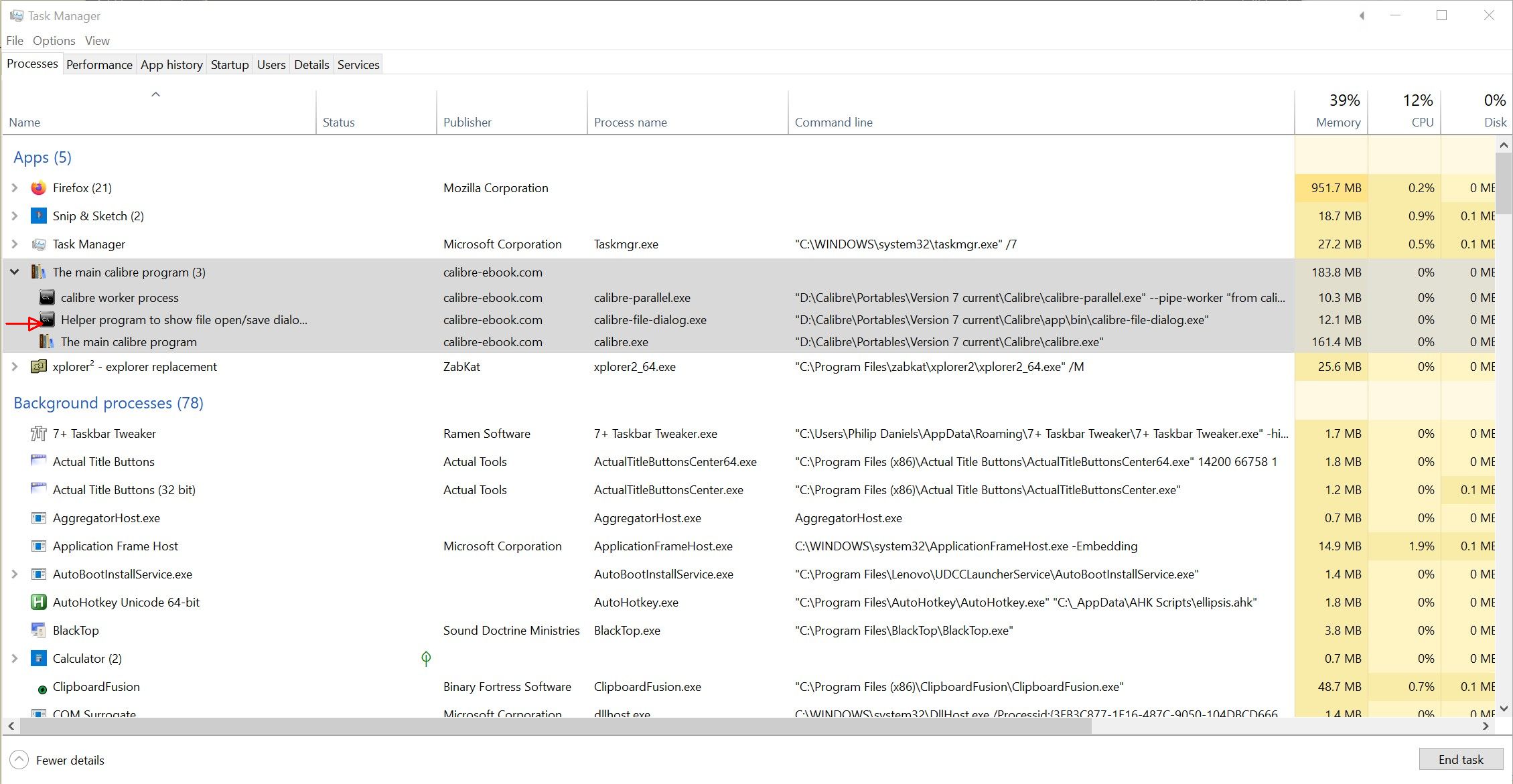This screenshot has width=1513, height=784.
Task: Click the vertical scrollbar down arrow
Action: tap(1504, 708)
